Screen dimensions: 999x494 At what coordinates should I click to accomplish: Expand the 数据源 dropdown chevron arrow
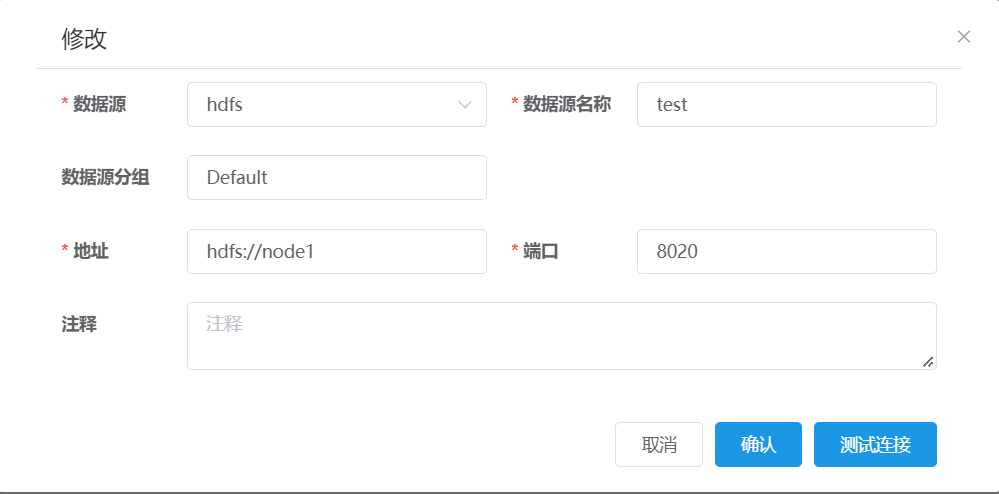click(465, 105)
